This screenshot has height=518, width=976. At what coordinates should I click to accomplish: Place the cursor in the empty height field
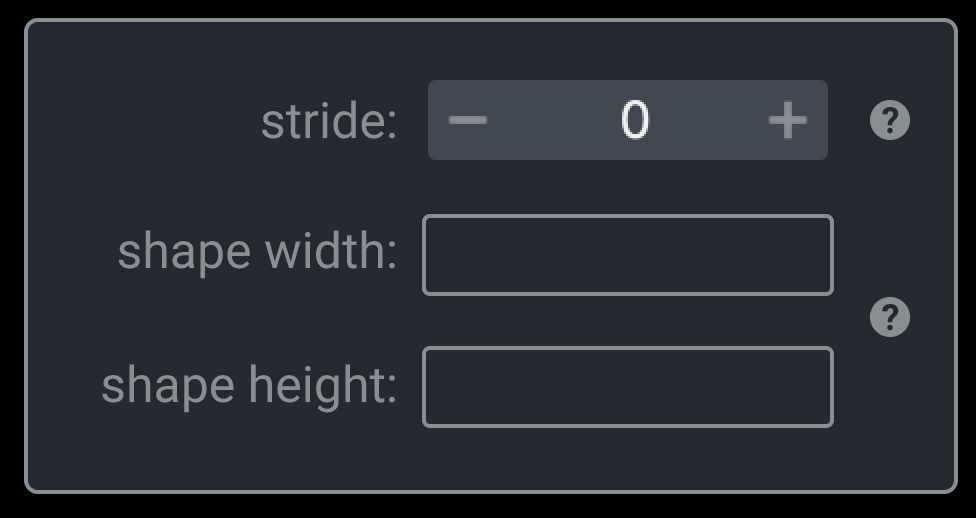(627, 387)
